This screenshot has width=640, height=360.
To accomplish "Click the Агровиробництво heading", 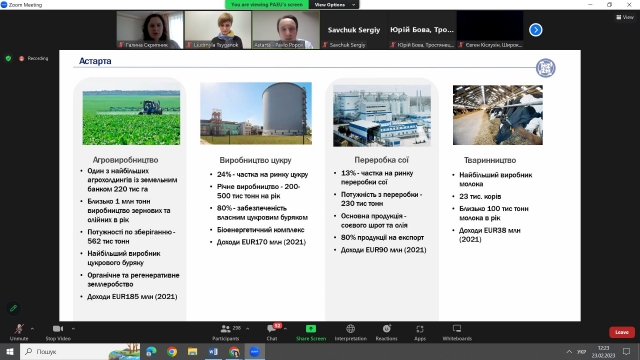I will pyautogui.click(x=125, y=160).
